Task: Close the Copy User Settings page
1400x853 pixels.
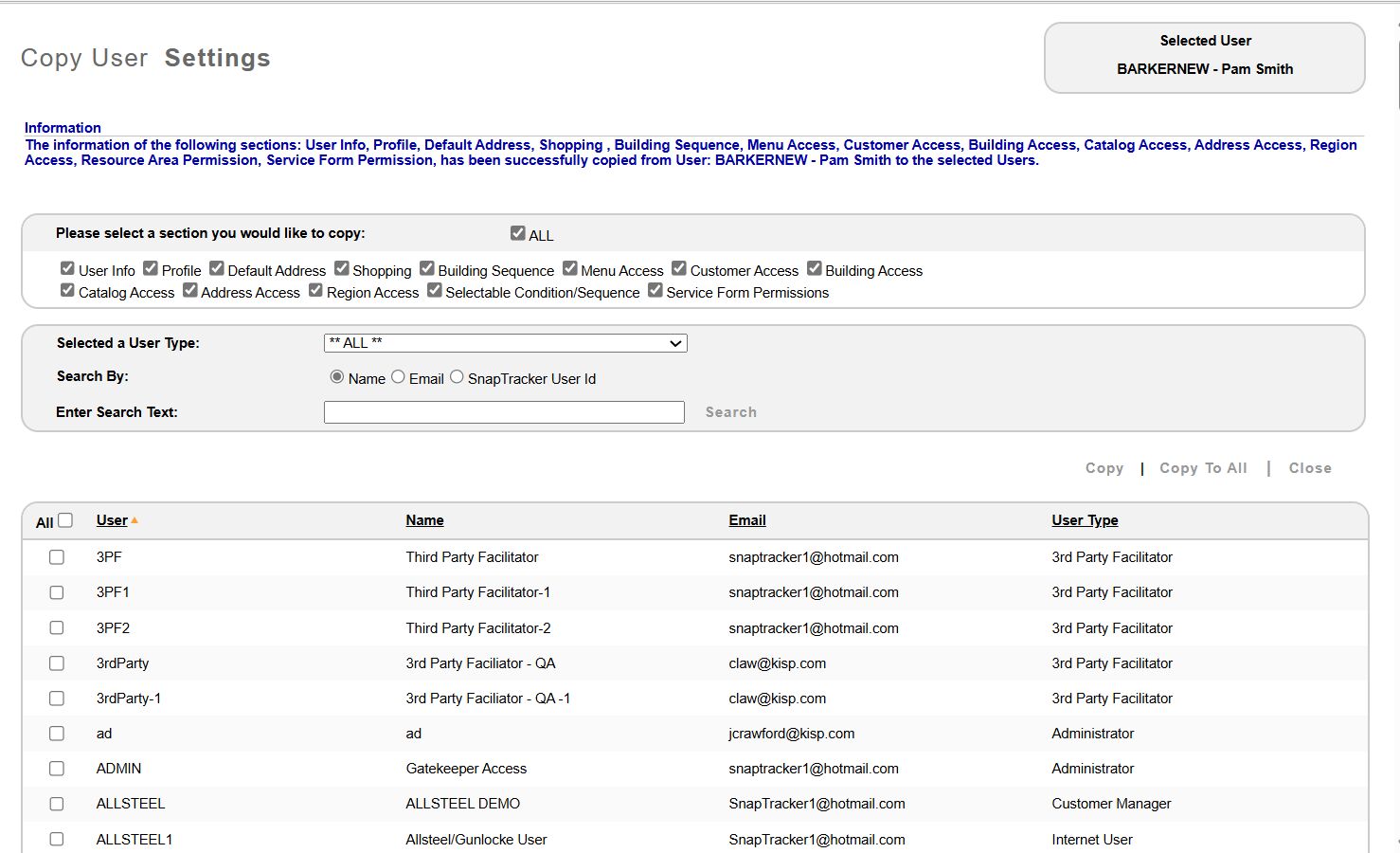Action: tap(1309, 468)
